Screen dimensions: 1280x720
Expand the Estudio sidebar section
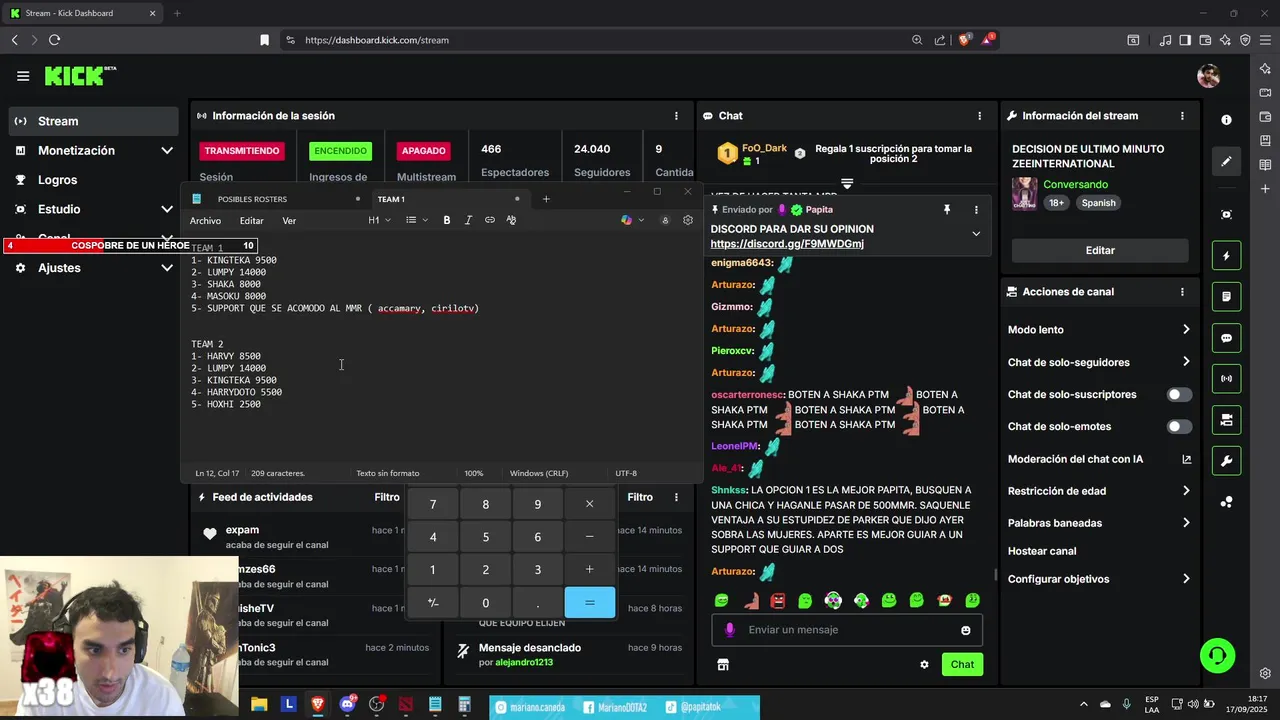click(167, 209)
